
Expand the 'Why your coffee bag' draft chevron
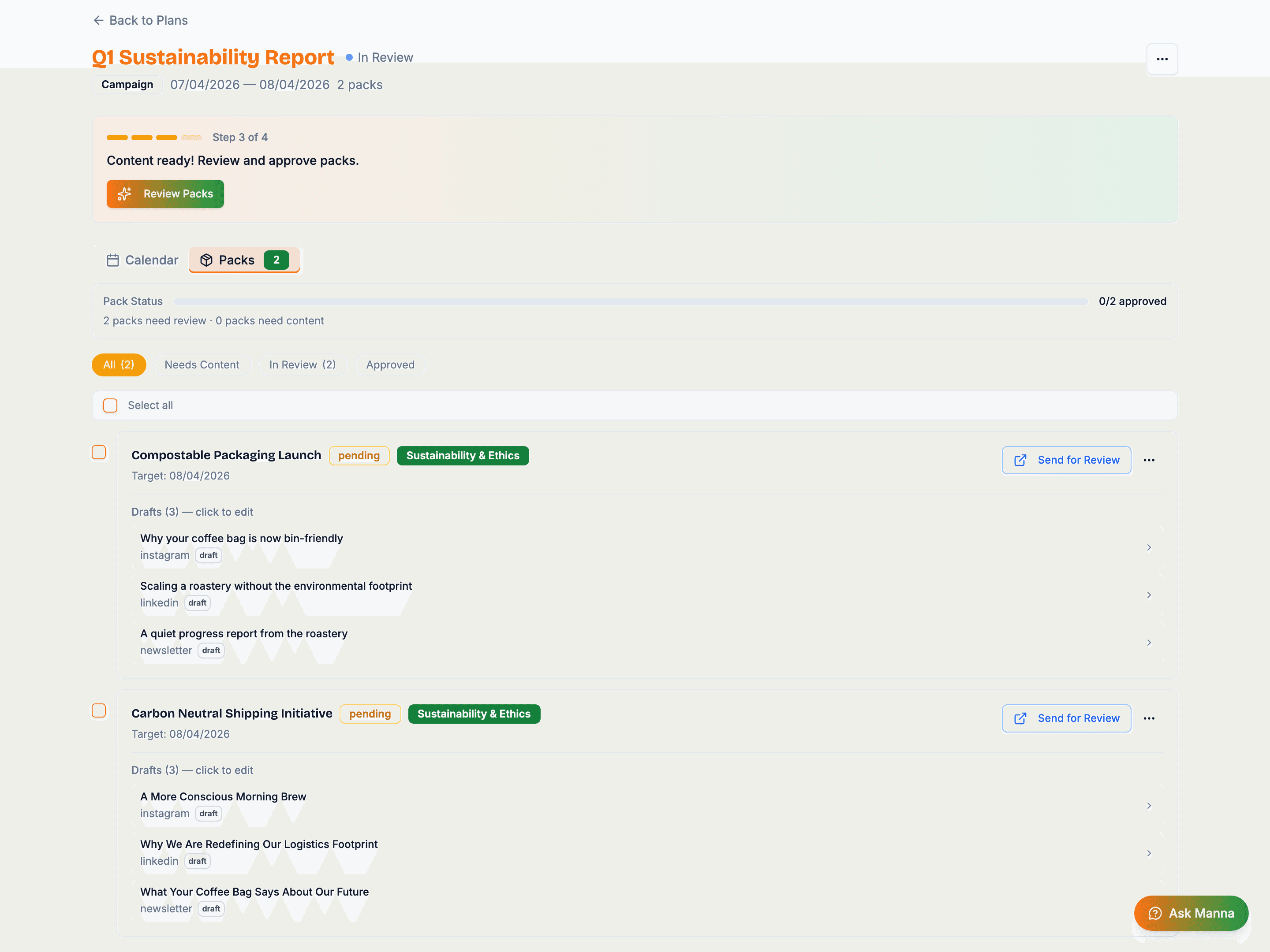[1148, 547]
